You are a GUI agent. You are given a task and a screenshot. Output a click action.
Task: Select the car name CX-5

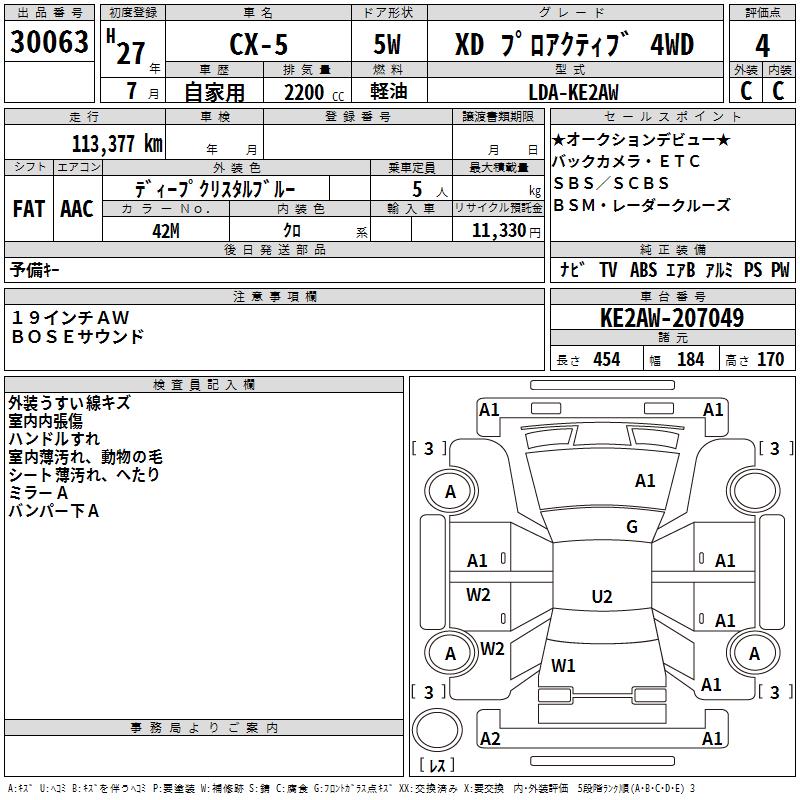click(x=258, y=44)
